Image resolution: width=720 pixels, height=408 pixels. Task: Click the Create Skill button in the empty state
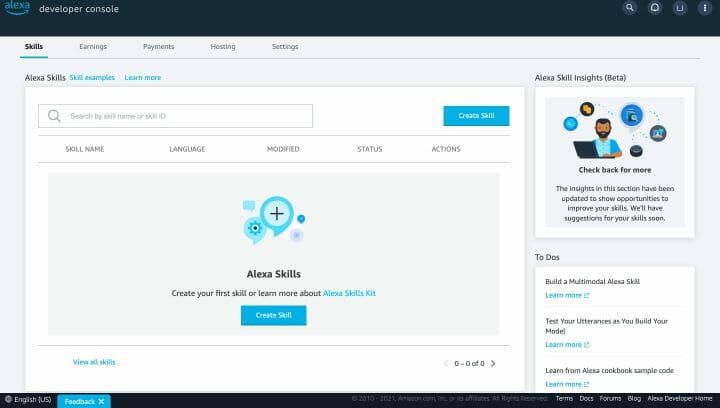tap(274, 315)
